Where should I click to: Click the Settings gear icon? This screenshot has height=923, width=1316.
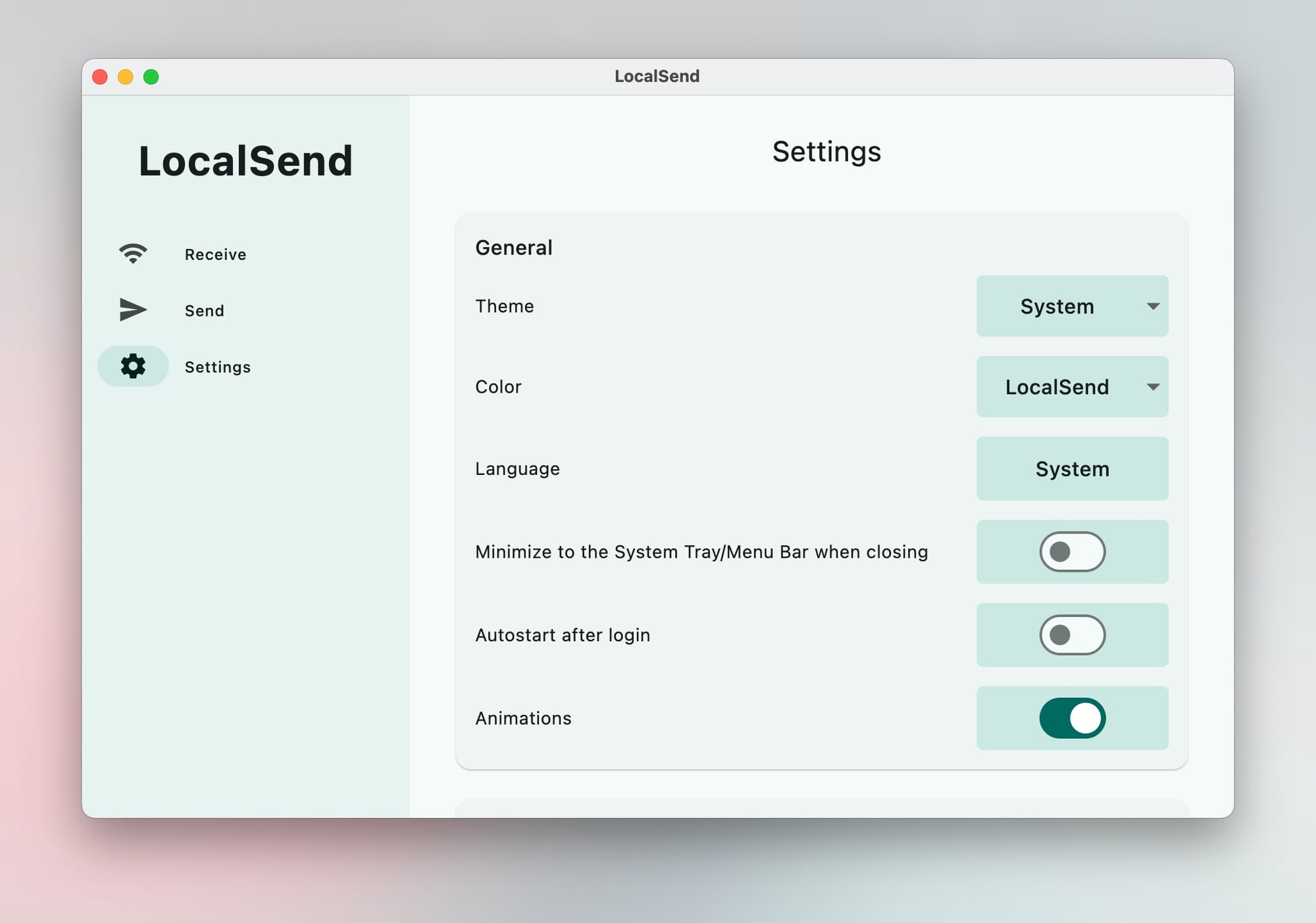point(133,366)
